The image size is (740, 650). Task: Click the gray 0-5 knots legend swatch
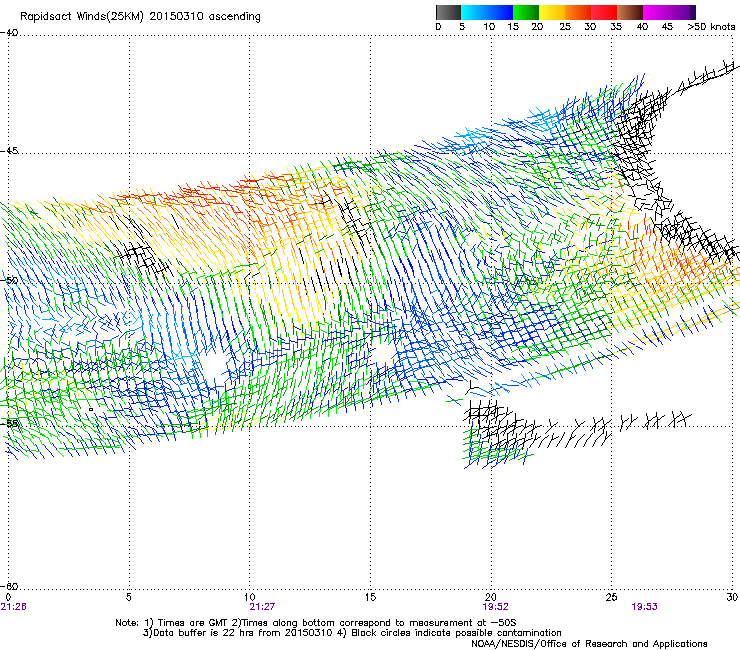click(x=448, y=12)
